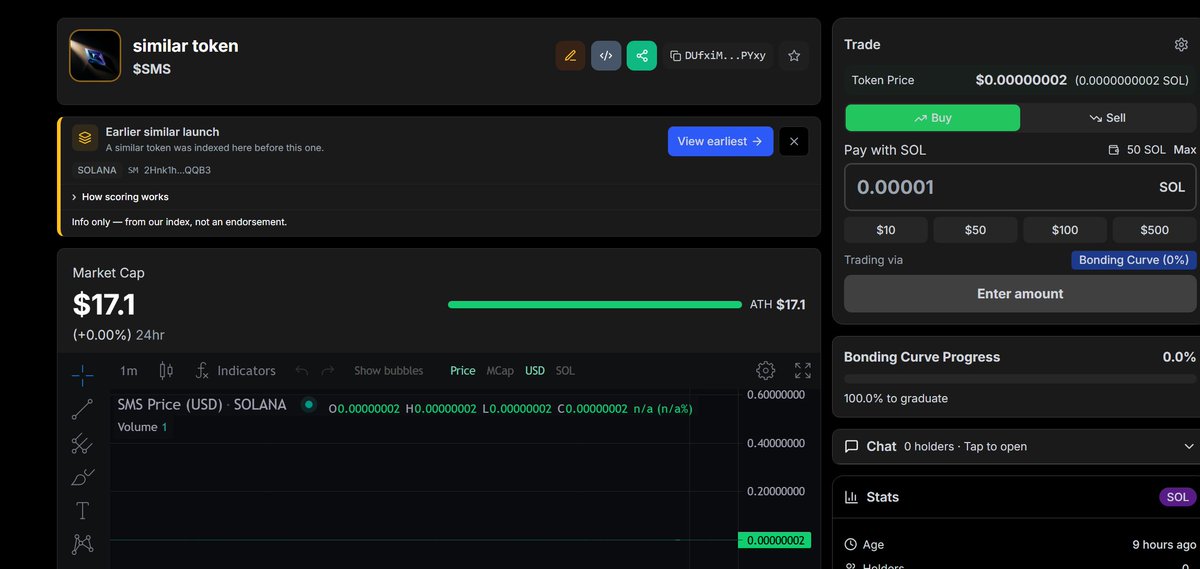Image resolution: width=1200 pixels, height=569 pixels.
Task: Switch to the Sell tab
Action: tap(1108, 118)
